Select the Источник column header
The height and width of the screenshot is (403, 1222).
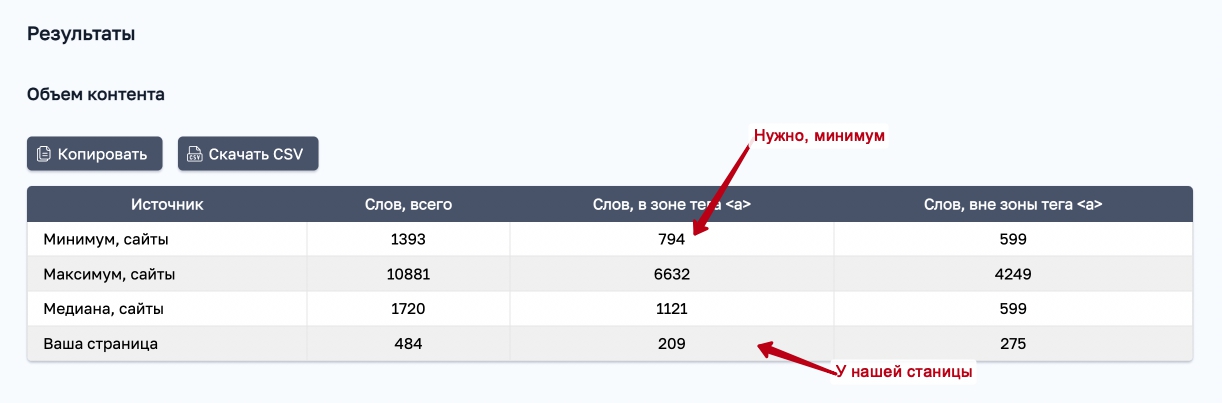167,204
